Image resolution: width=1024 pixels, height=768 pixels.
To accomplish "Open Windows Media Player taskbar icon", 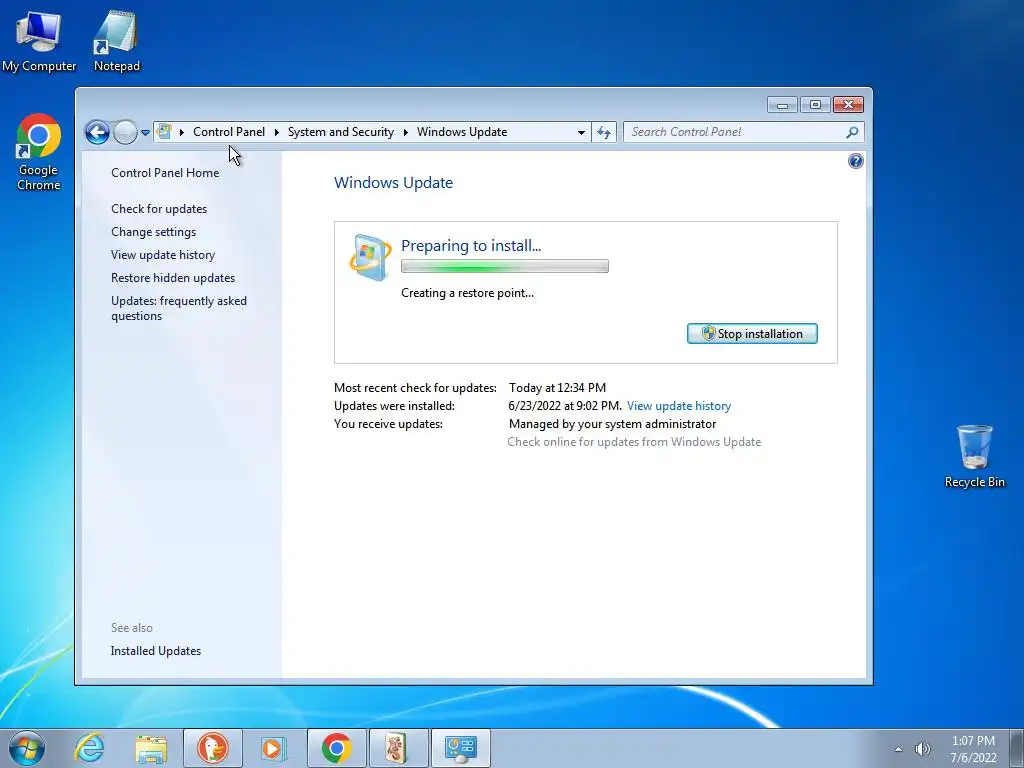I will pos(273,748).
